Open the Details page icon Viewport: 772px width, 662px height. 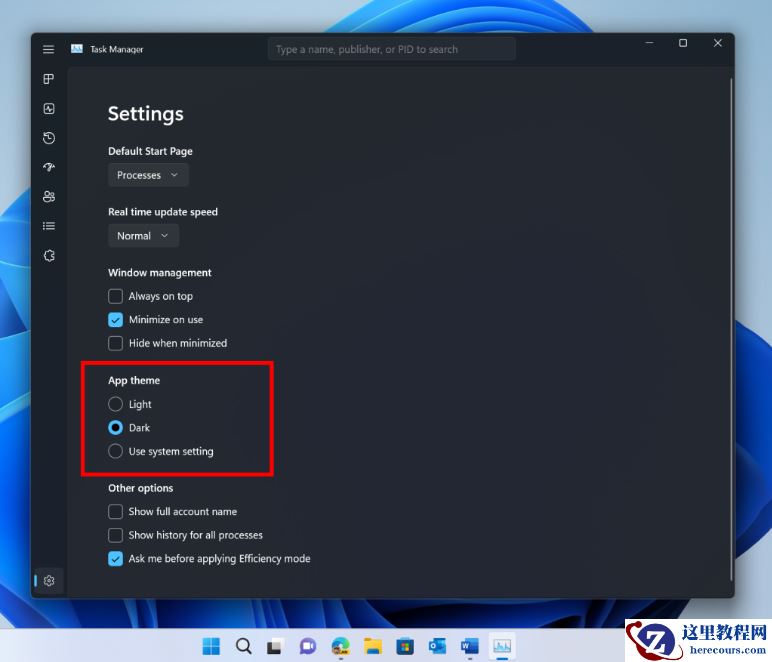coord(49,226)
